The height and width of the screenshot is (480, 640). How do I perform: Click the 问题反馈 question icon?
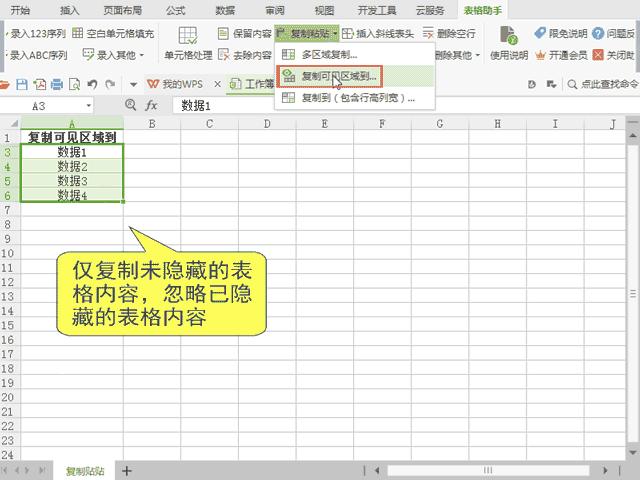pyautogui.click(x=598, y=33)
